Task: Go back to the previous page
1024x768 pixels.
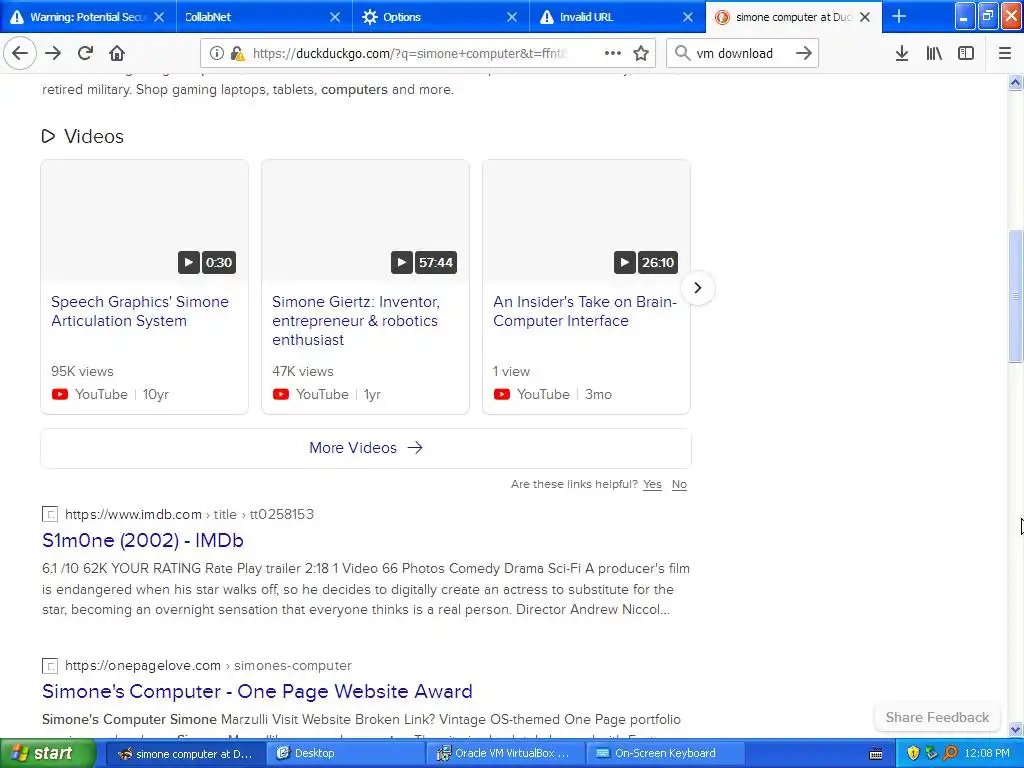Action: [x=20, y=54]
